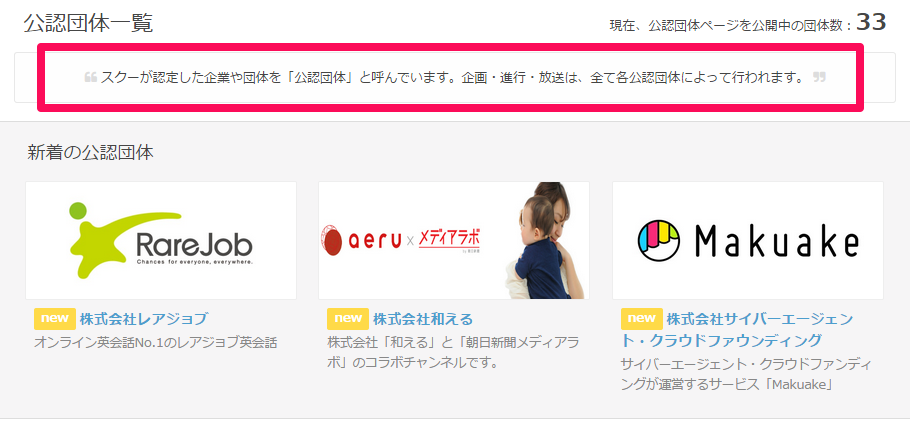910x433 pixels.
Task: Click the new badge beside 株式会社サイバーエージェント
Action: click(642, 319)
